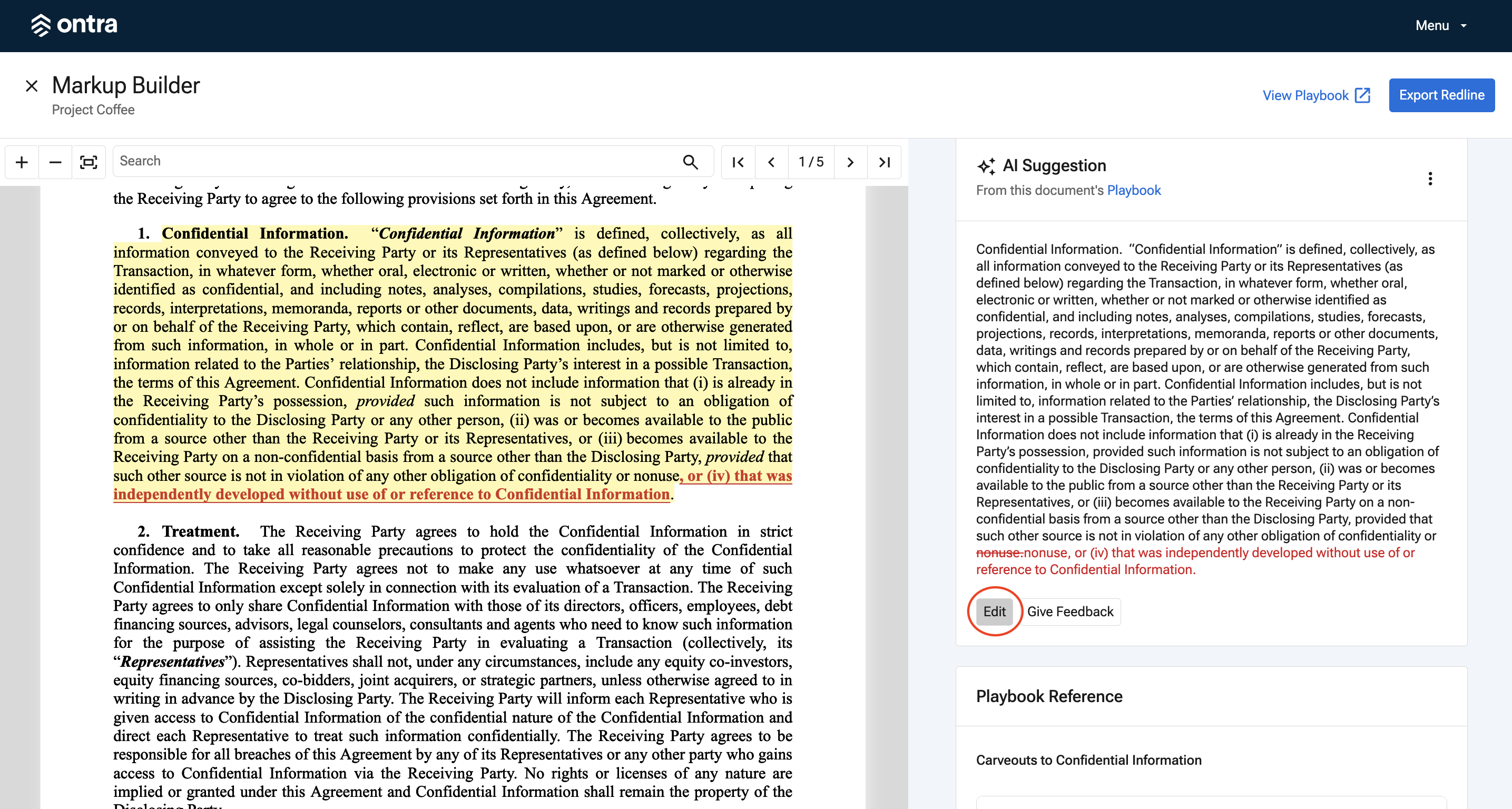Click the struck-through 'nonuse.' text

pyautogui.click(x=999, y=553)
